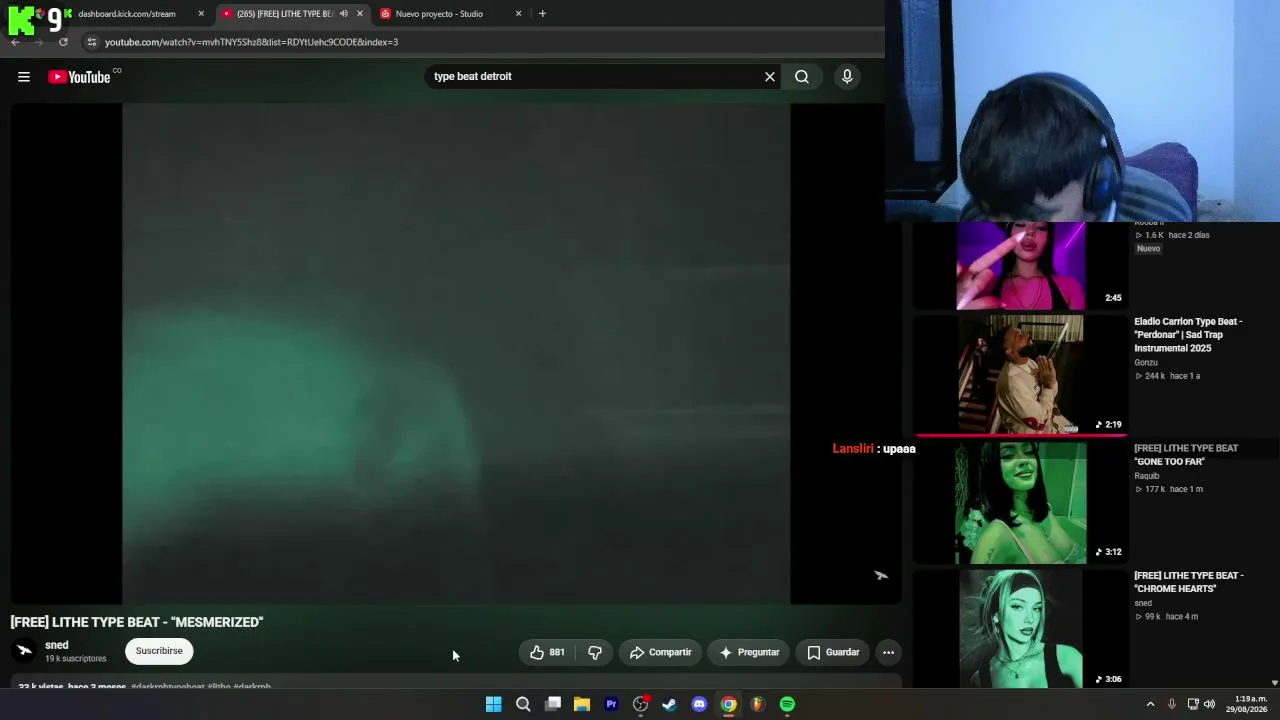Screen dimensions: 1280x720
Task: Click the system tray microphone icon
Action: (1172, 704)
